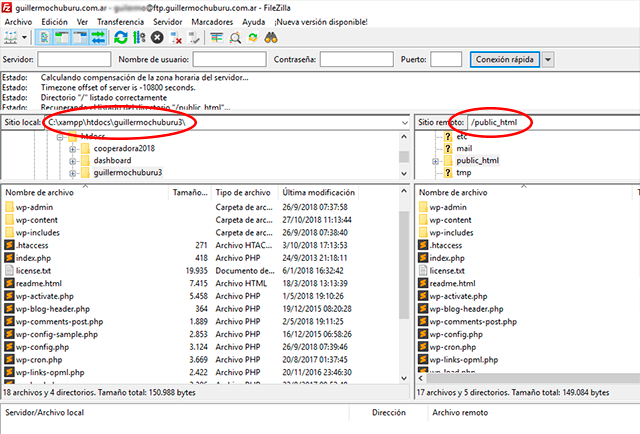
Task: Toggle the transfer queue display
Action: click(98, 38)
